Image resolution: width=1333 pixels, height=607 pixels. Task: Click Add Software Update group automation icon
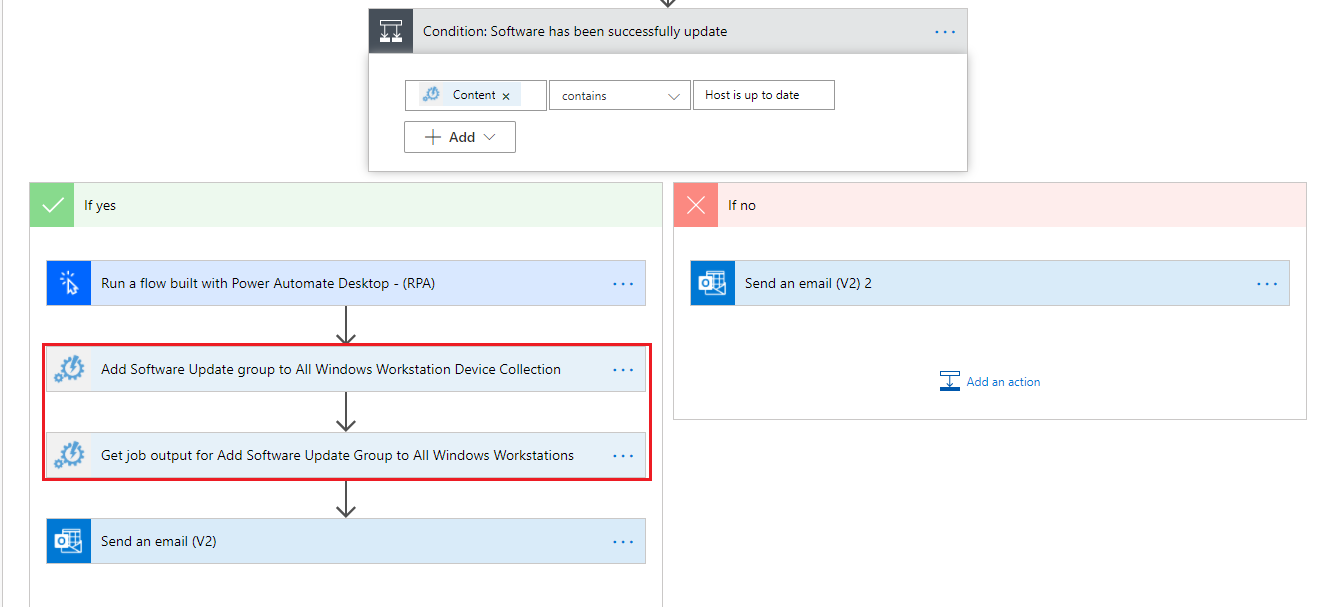pyautogui.click(x=69, y=370)
